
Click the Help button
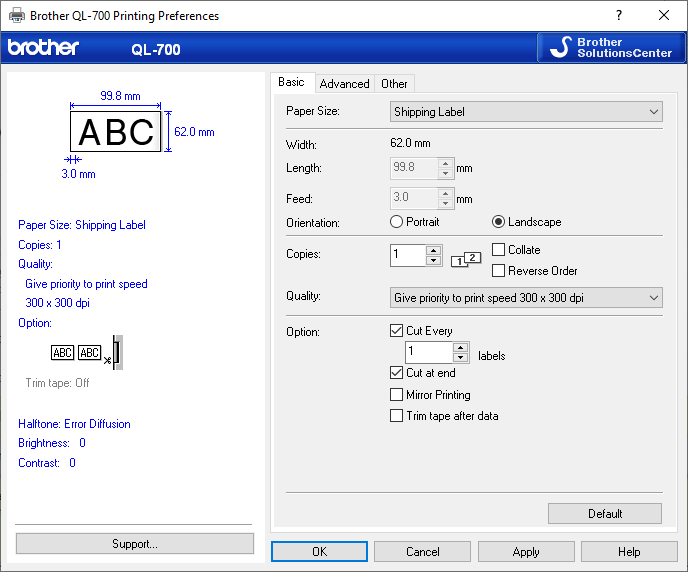[629, 551]
